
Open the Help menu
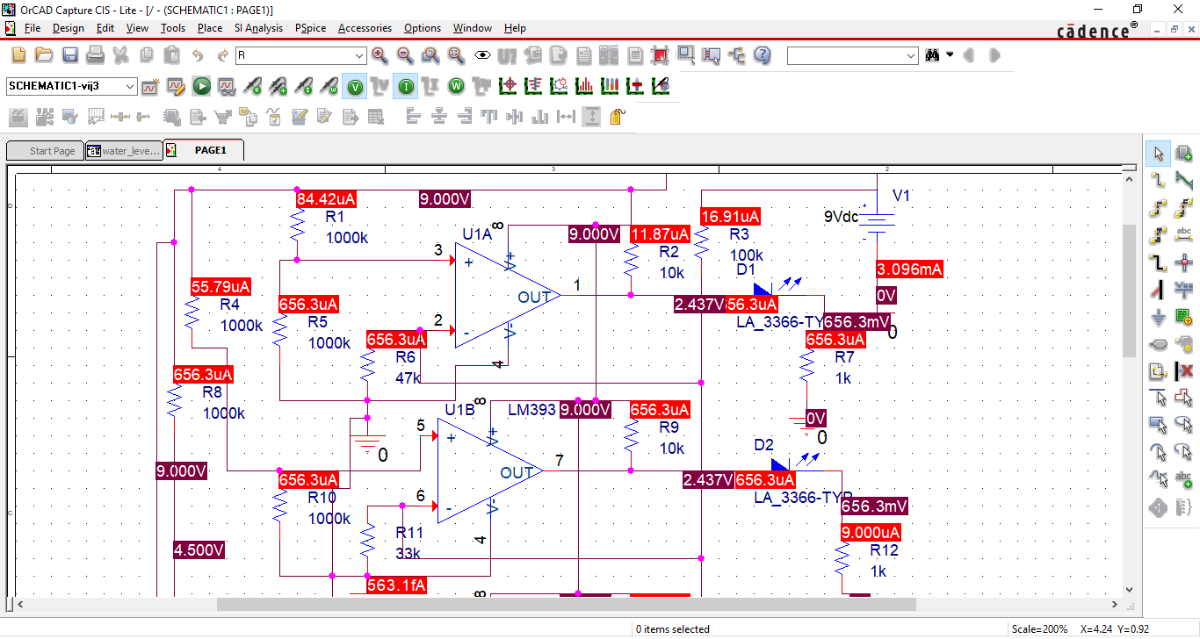[x=515, y=28]
